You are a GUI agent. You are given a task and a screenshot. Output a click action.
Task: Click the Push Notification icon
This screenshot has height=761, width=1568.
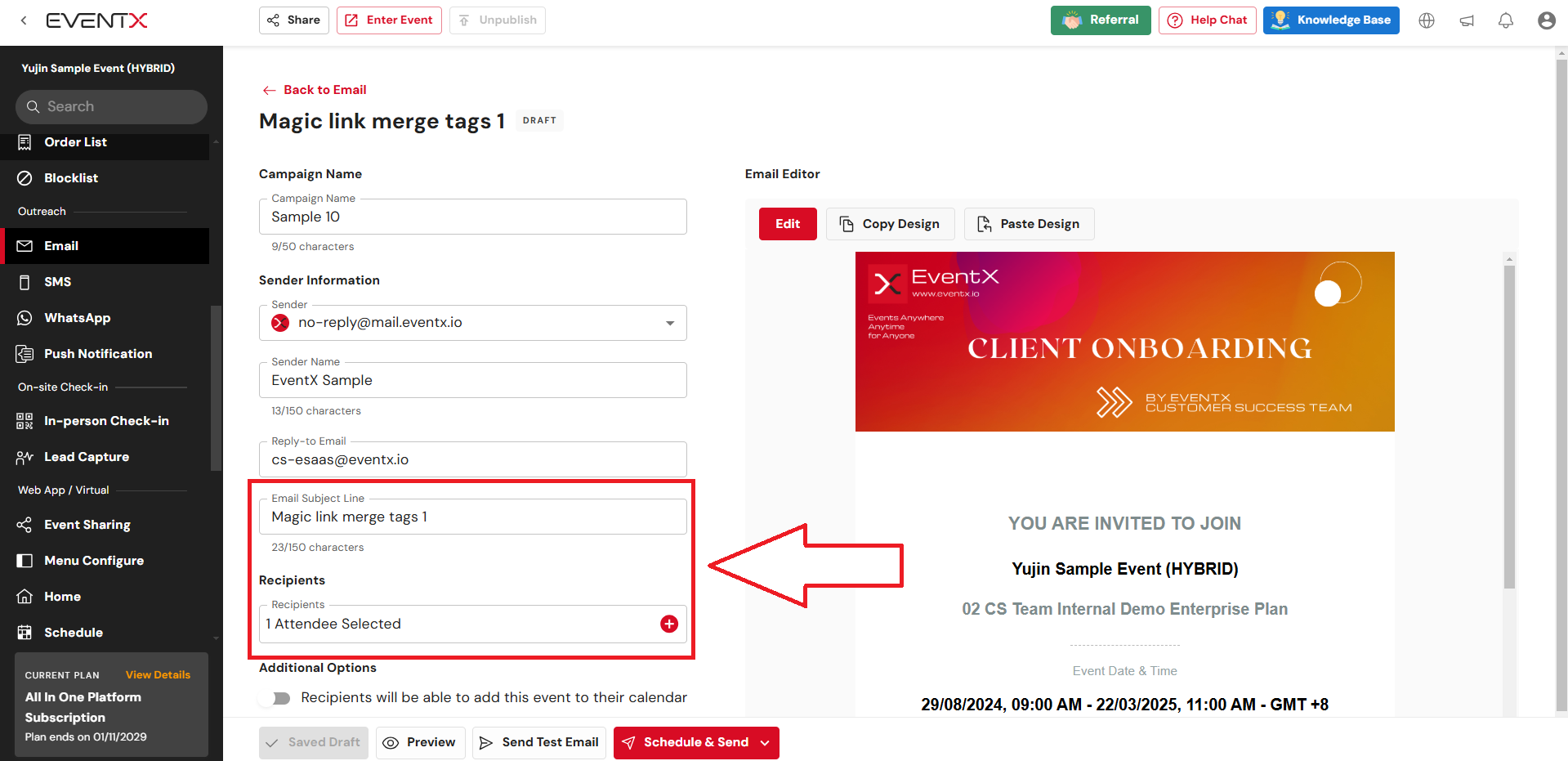click(25, 354)
